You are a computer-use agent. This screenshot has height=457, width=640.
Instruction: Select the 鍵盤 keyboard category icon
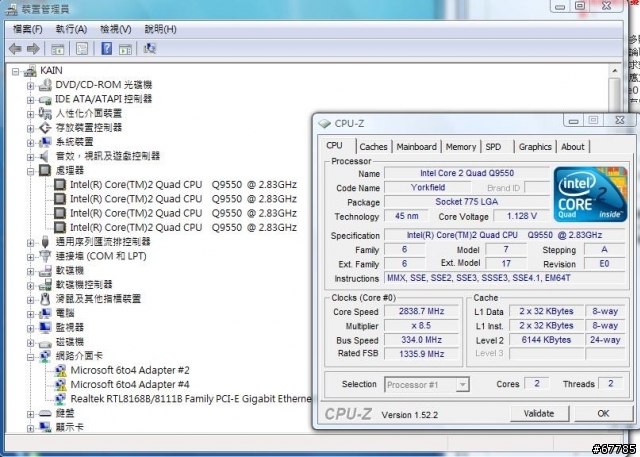[x=45, y=414]
